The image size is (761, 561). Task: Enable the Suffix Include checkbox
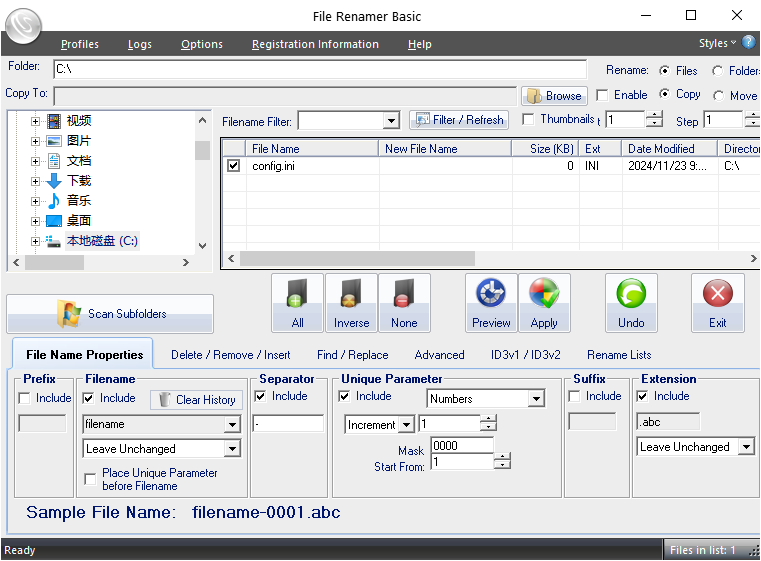click(574, 396)
